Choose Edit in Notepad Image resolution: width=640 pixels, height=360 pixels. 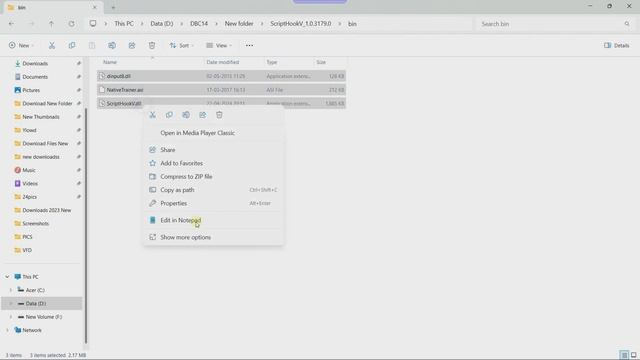213,220
